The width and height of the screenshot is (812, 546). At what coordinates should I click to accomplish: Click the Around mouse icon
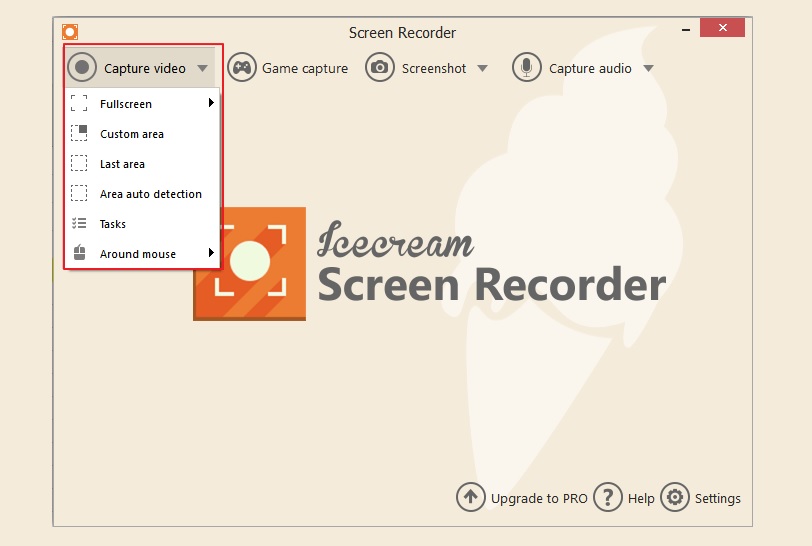79,253
